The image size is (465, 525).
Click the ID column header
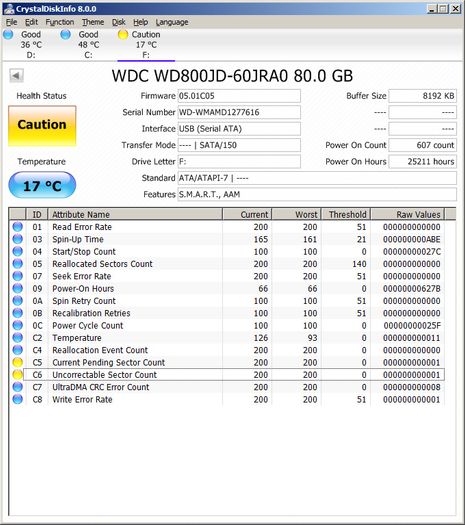click(x=37, y=214)
